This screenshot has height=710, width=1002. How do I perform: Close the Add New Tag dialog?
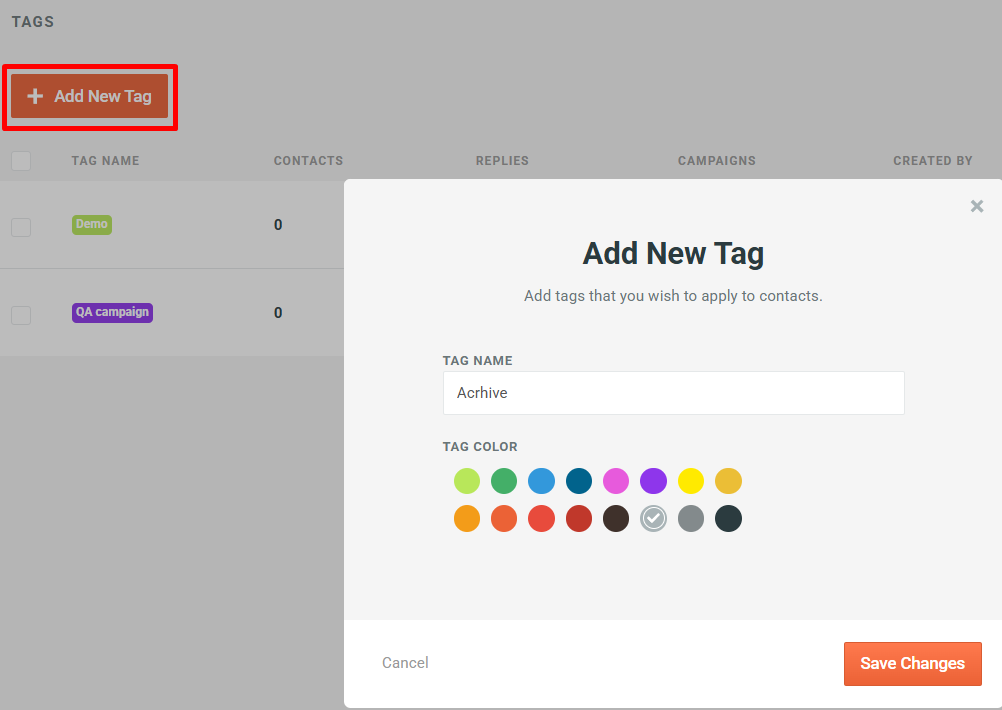coord(976,206)
